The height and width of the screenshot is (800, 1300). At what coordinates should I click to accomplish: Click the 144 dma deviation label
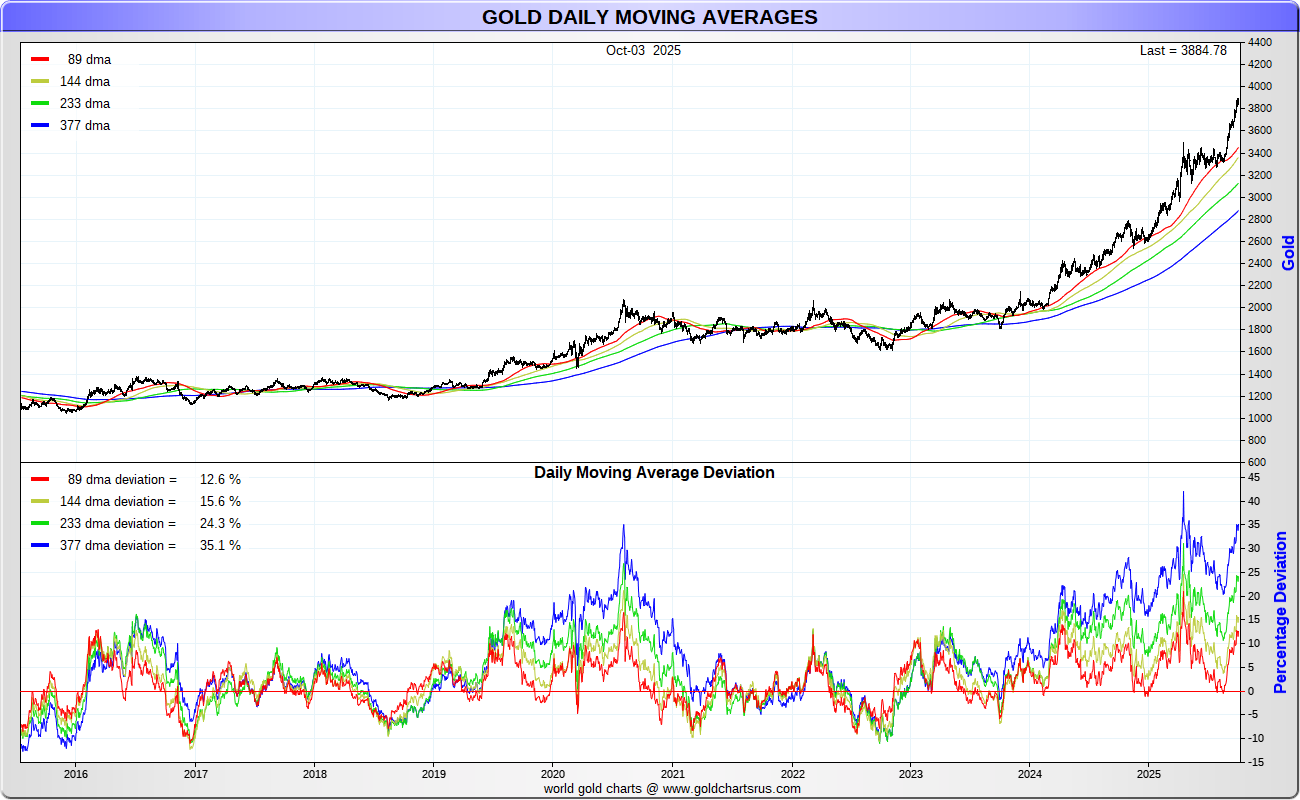click(x=118, y=502)
